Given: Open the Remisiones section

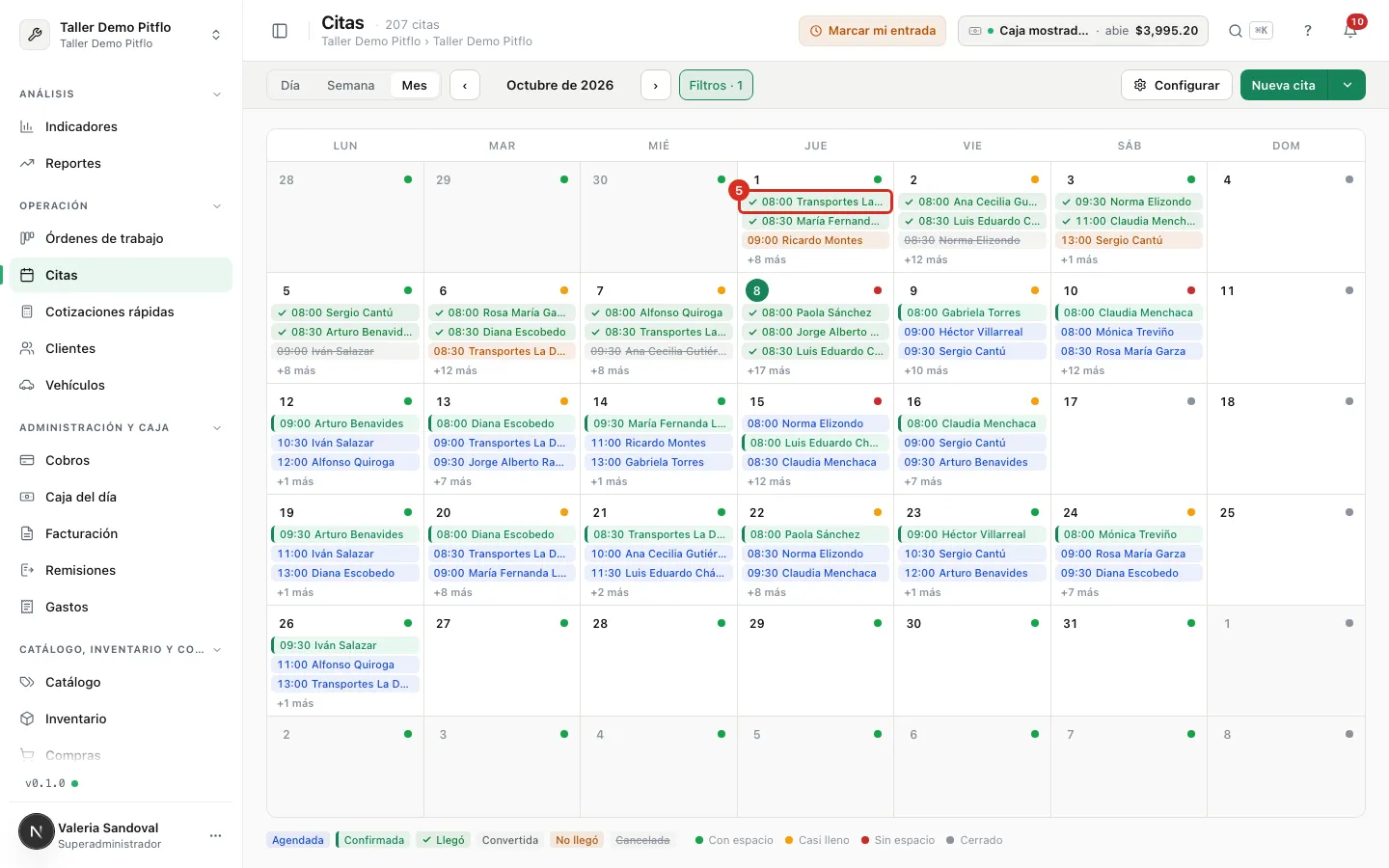Looking at the screenshot, I should tap(121, 570).
